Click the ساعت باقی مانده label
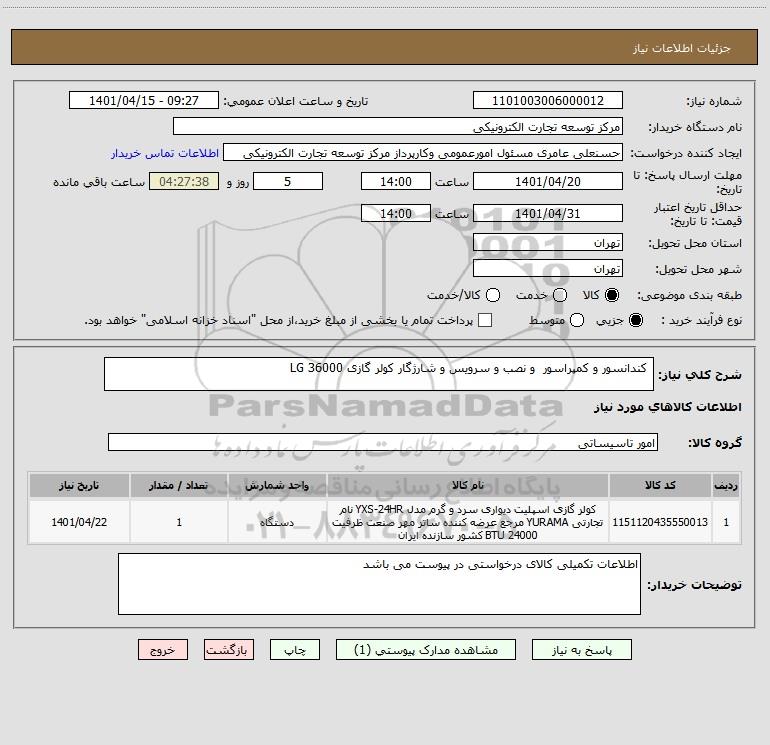The width and height of the screenshot is (770, 745). tap(99, 182)
